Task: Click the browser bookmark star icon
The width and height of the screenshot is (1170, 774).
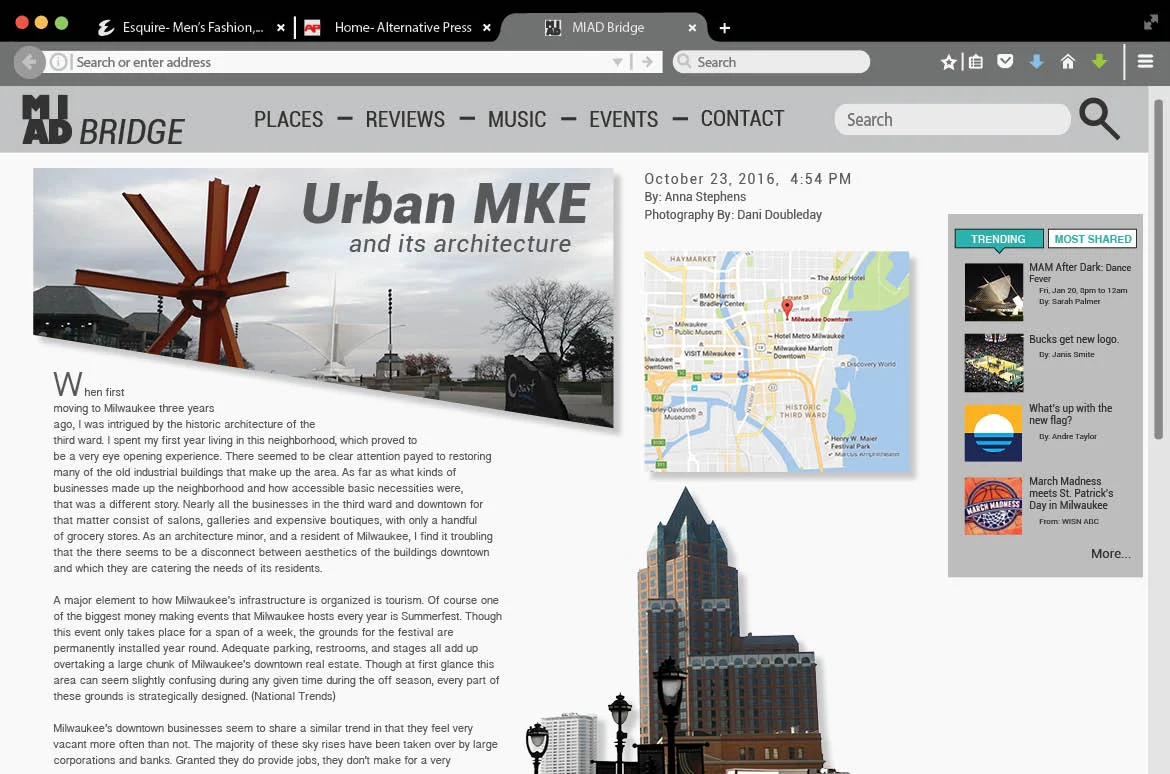Action: point(948,62)
